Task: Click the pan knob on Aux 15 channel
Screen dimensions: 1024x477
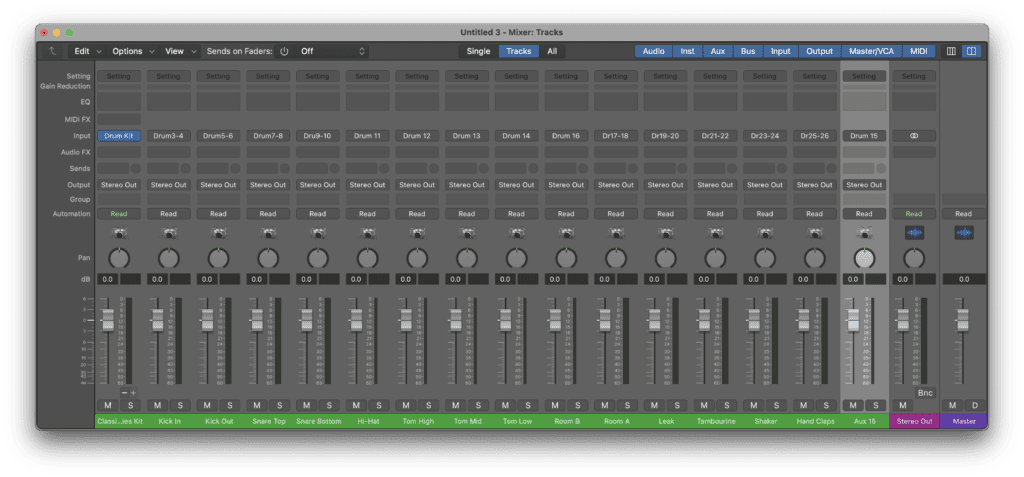Action: click(x=864, y=259)
